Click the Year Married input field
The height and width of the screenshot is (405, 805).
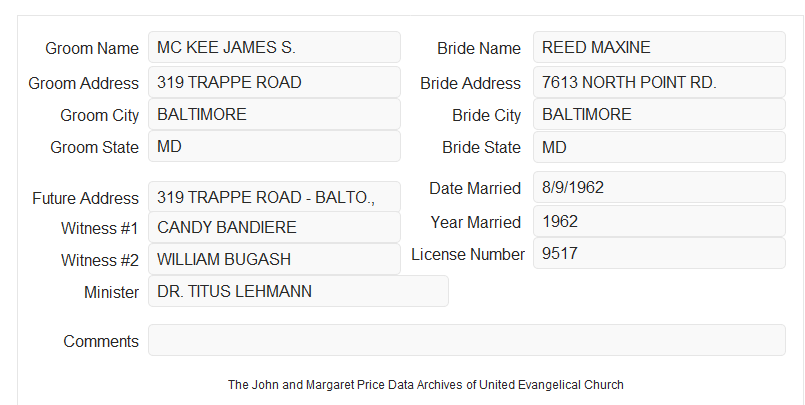[659, 221]
